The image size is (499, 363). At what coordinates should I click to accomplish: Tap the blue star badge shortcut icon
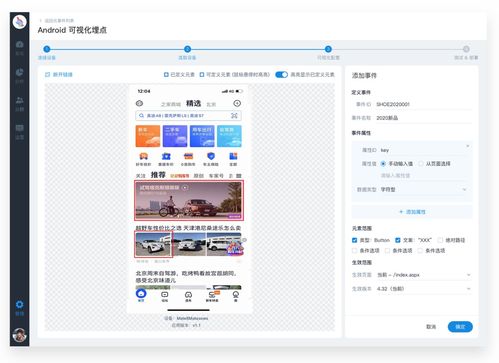coord(166,156)
